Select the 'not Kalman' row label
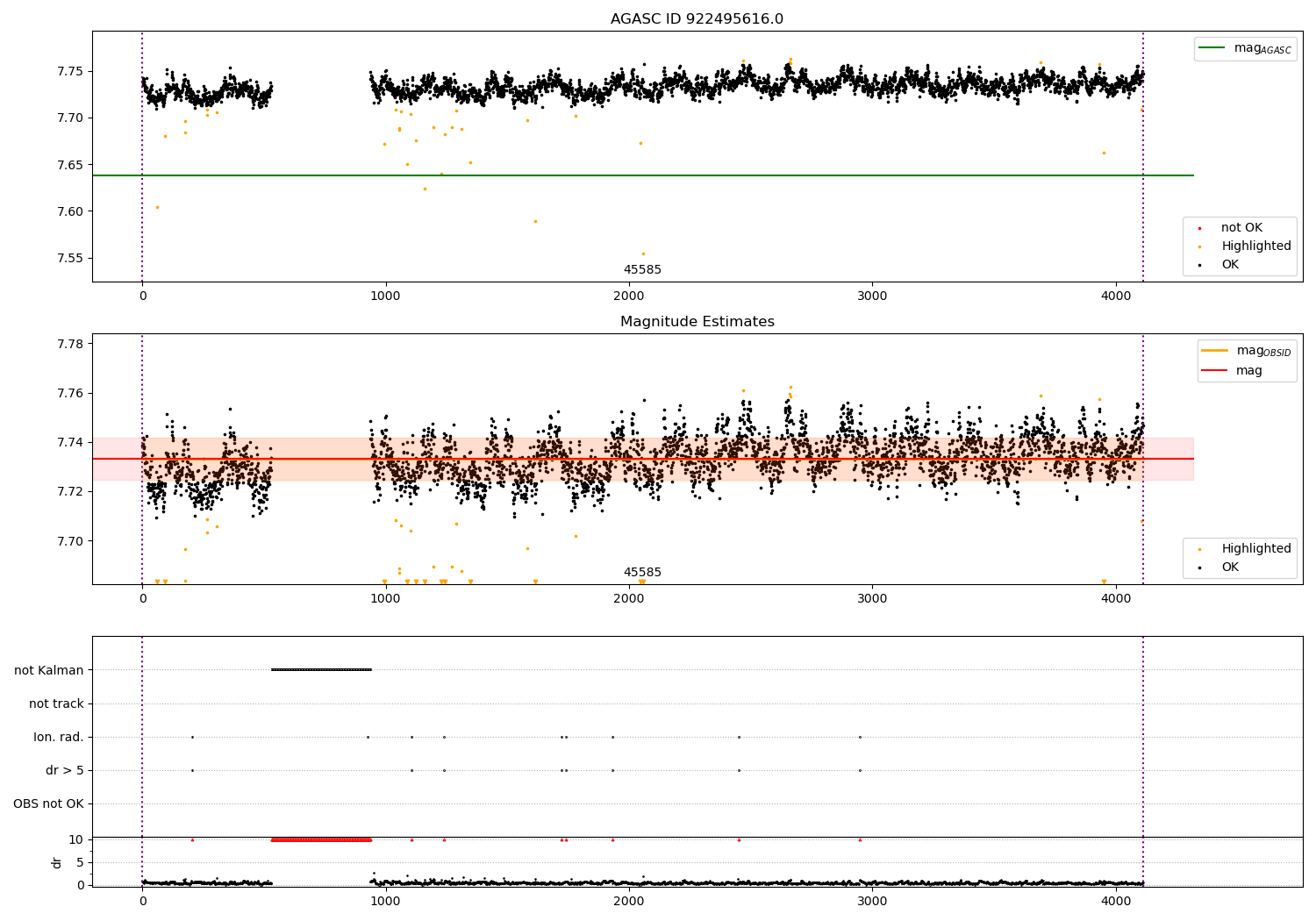Screen dimensions: 1316x921 pos(49,670)
